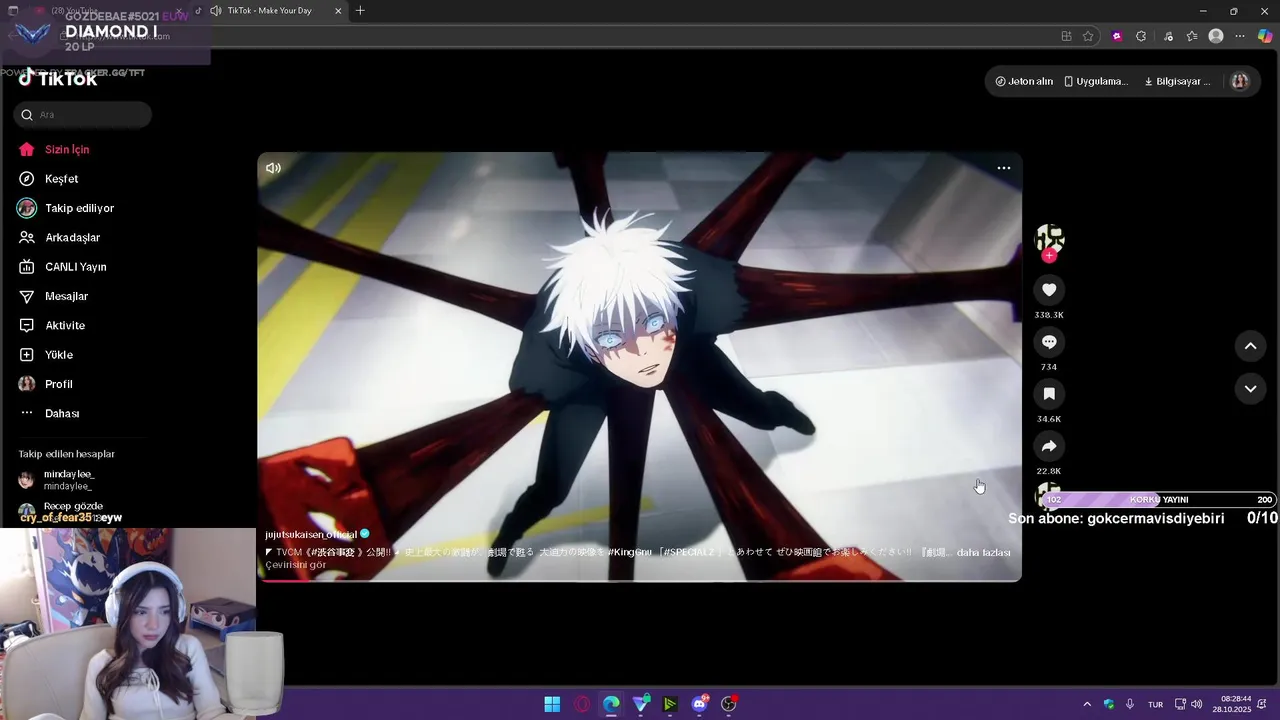The width and height of the screenshot is (1280, 720).
Task: Mute the video with the speaker icon
Action: [x=273, y=168]
